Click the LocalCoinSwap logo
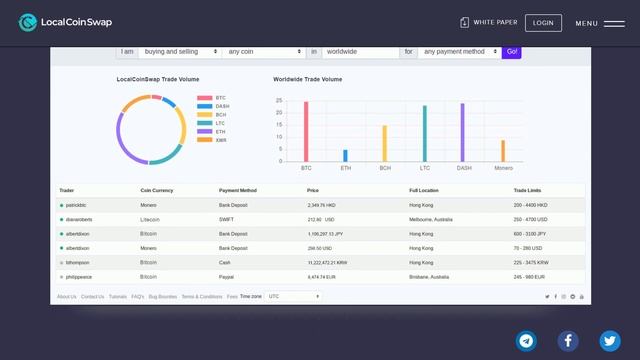The height and width of the screenshot is (360, 640). click(x=65, y=22)
